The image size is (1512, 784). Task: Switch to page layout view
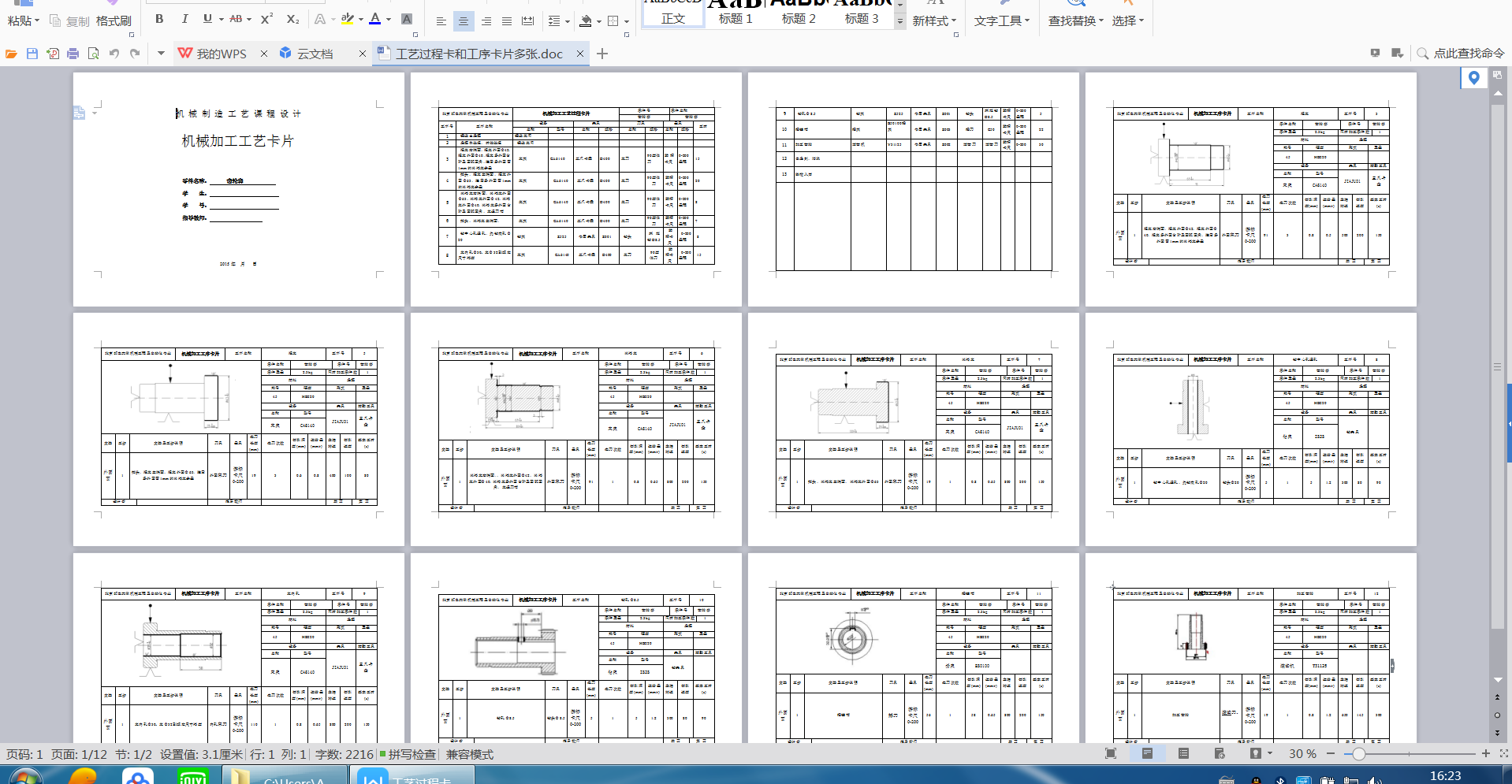tap(1147, 754)
